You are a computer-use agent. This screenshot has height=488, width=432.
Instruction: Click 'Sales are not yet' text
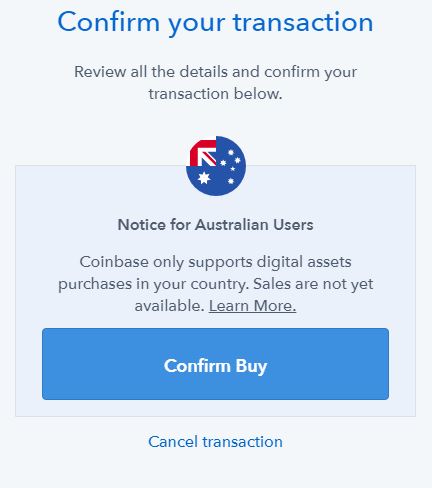(x=313, y=284)
